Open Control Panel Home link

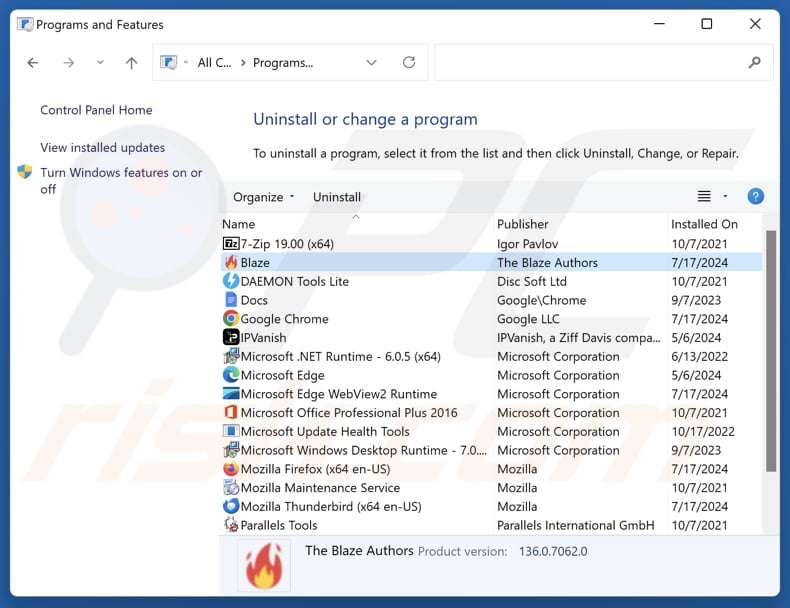click(96, 110)
